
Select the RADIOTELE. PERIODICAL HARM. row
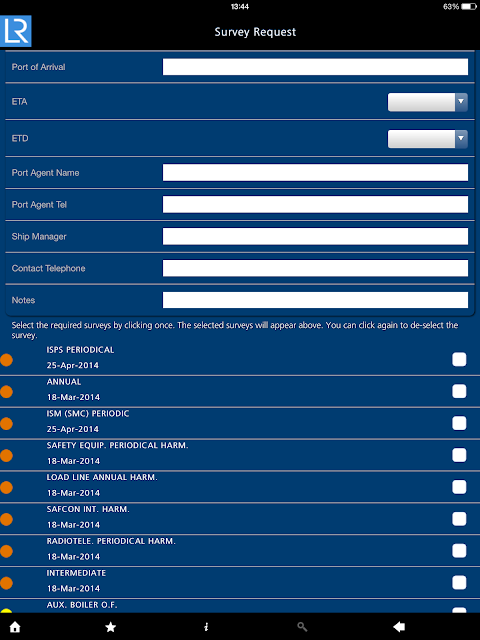(240, 551)
